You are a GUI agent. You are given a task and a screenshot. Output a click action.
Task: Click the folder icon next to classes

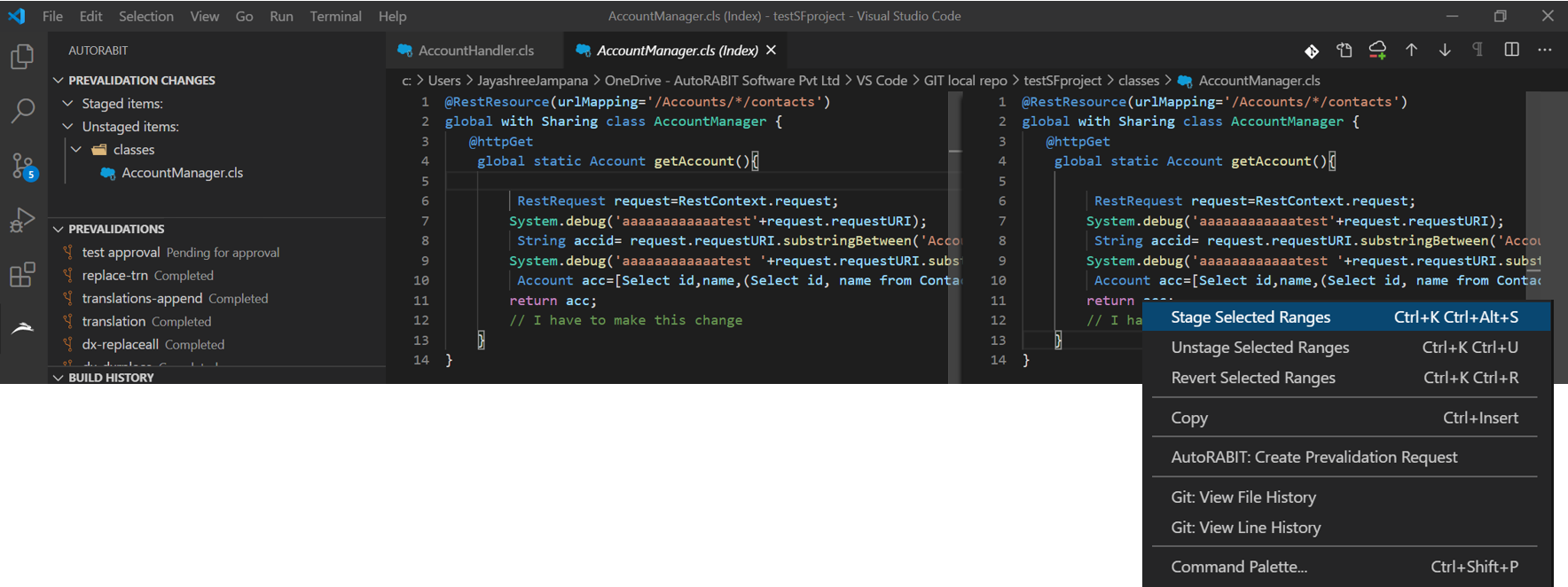click(99, 150)
